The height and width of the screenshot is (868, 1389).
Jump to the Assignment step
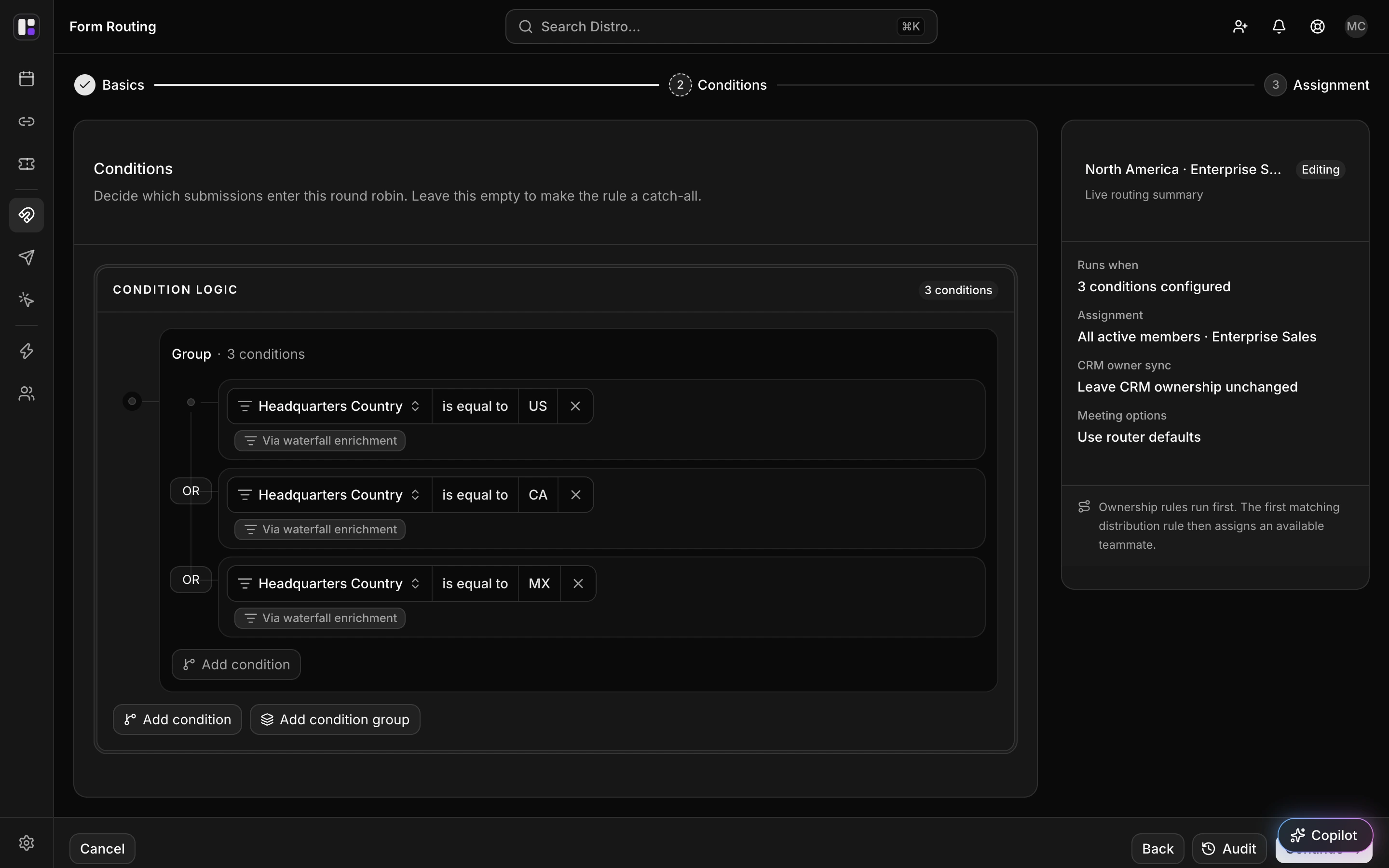pos(1317,85)
